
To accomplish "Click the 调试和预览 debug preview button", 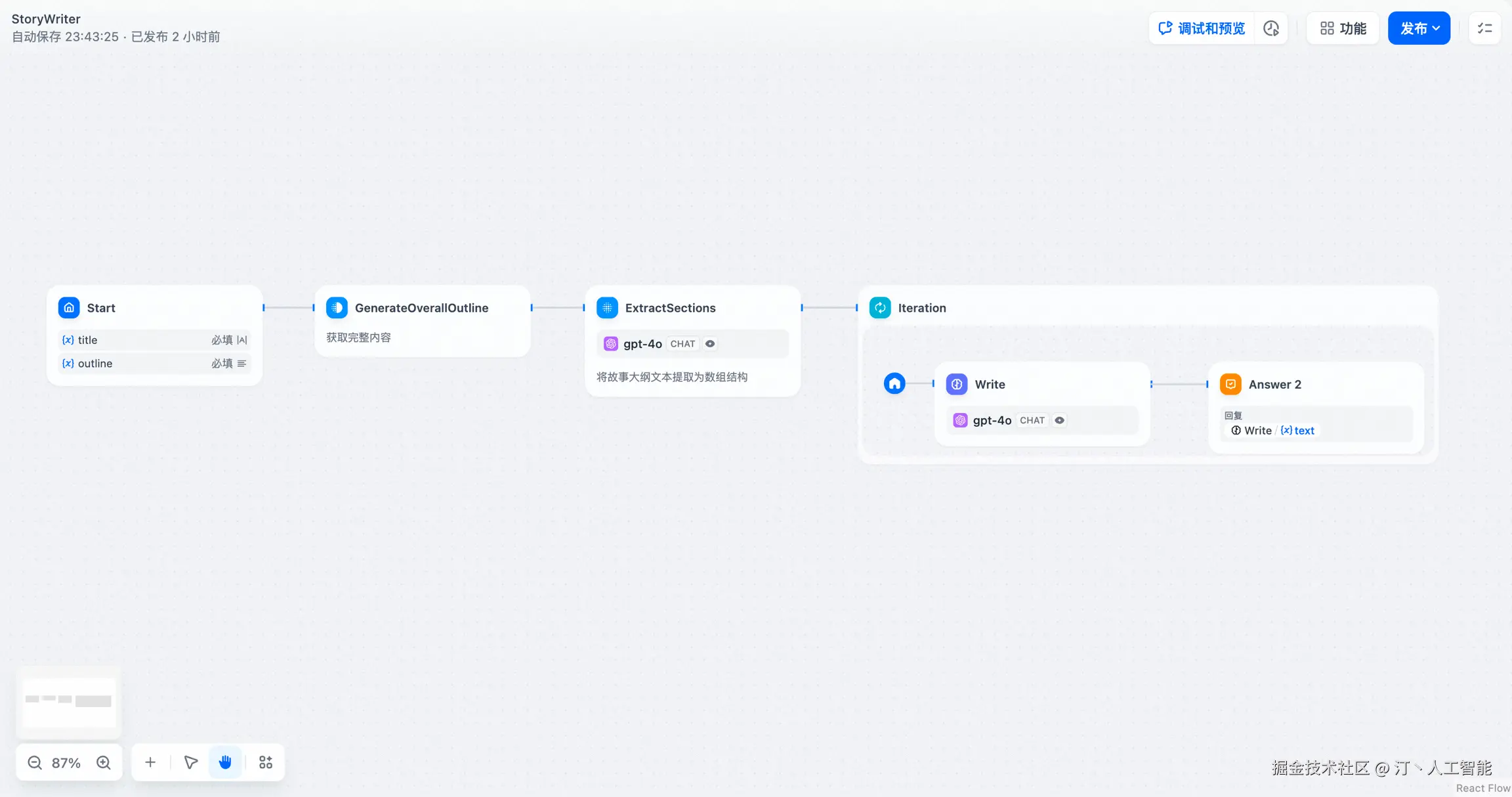I will point(1202,28).
